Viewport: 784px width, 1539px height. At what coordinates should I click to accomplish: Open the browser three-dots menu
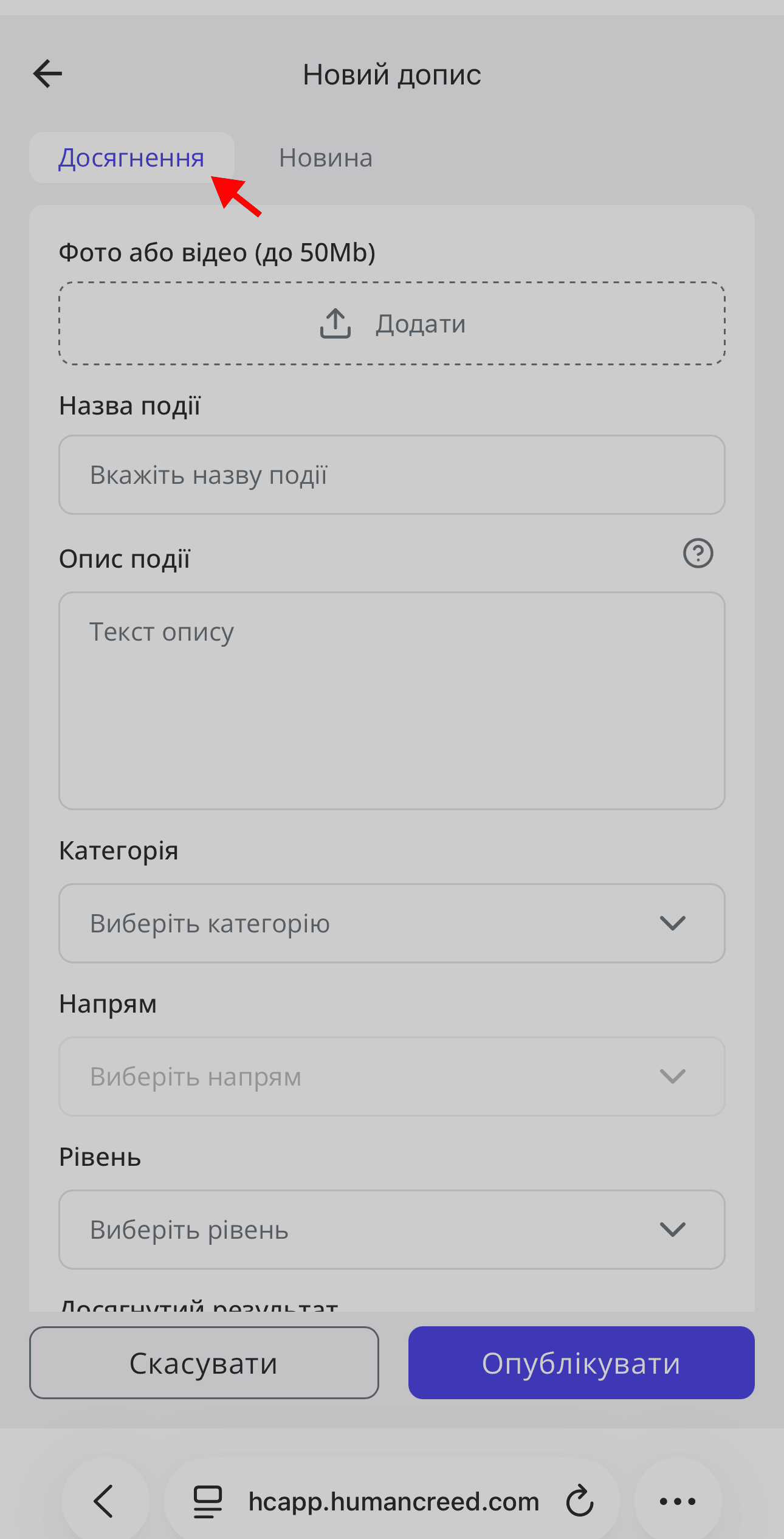(678, 1501)
